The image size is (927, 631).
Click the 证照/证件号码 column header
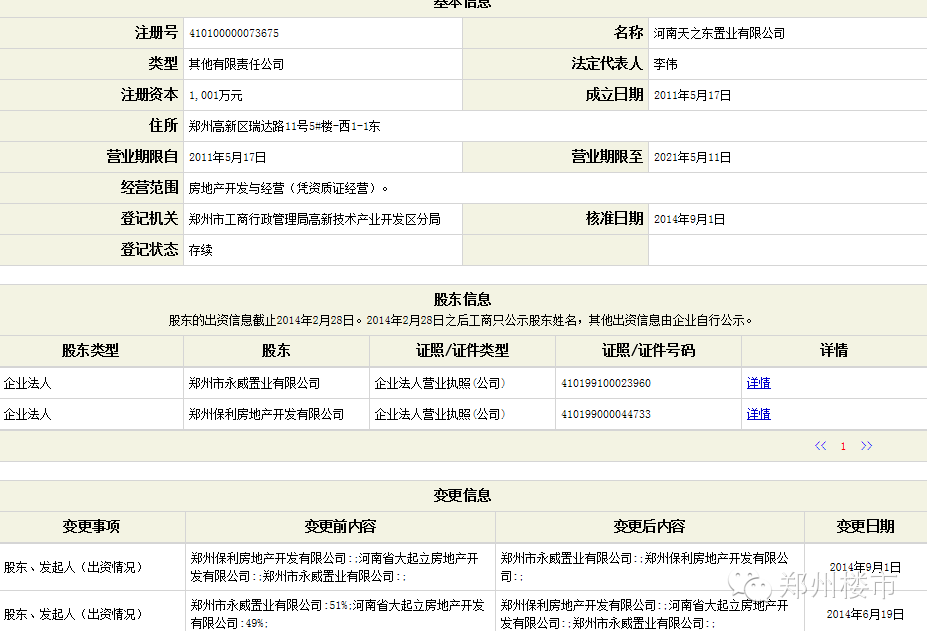649,351
